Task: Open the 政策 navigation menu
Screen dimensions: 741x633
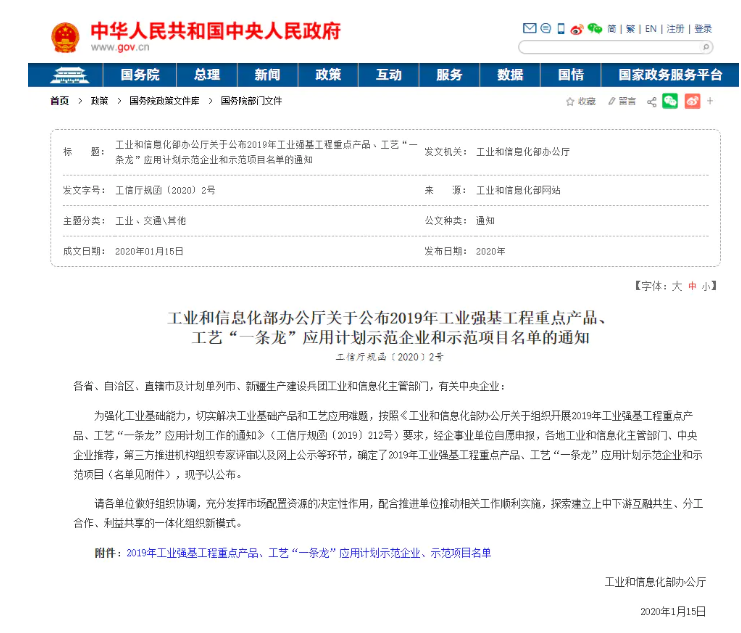Action: point(328,75)
